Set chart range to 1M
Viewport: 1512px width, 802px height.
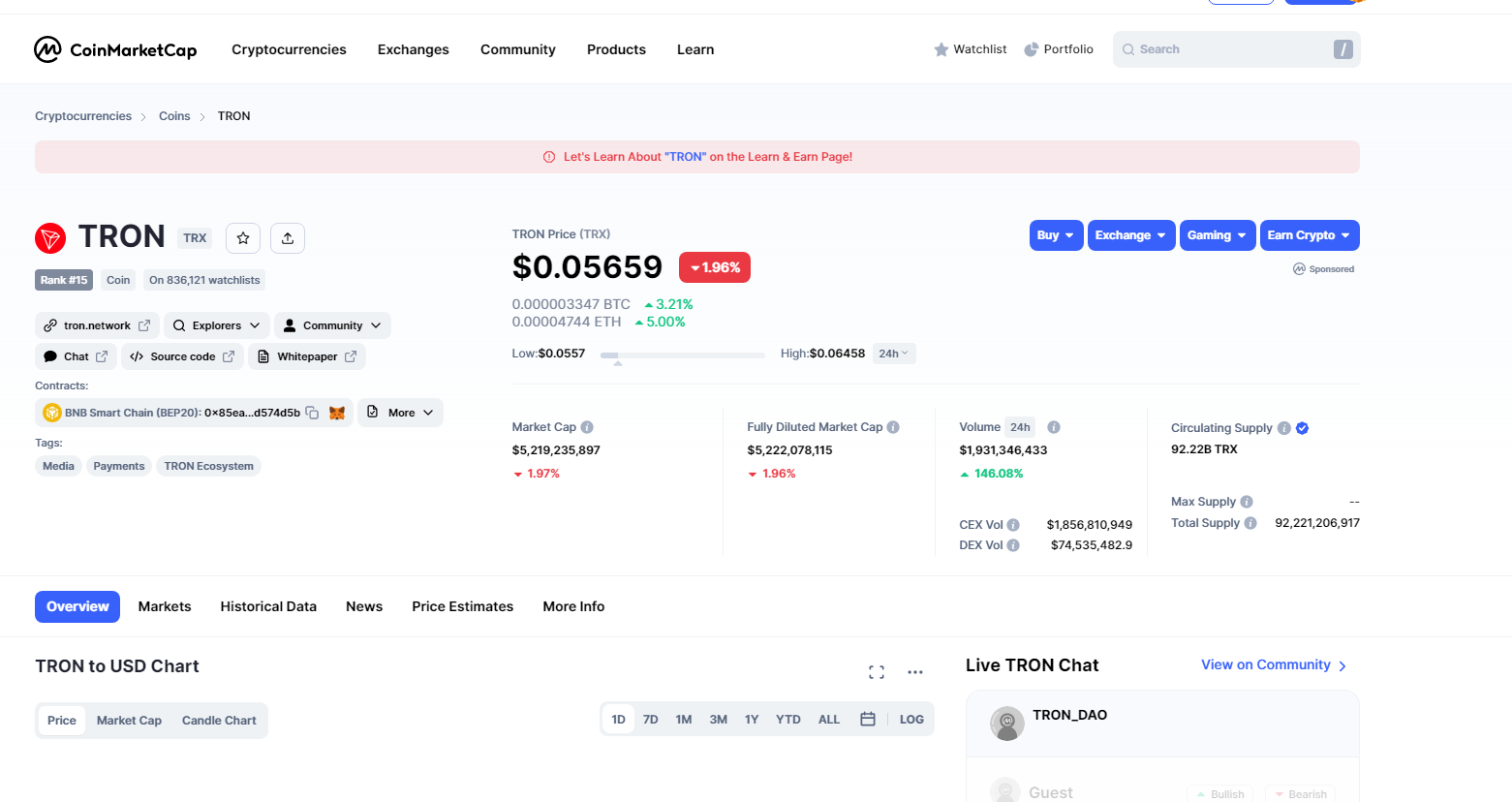(684, 720)
